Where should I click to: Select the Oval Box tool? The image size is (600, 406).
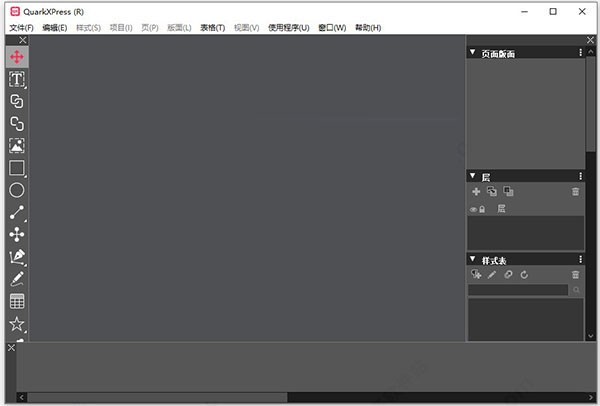pyautogui.click(x=17, y=190)
